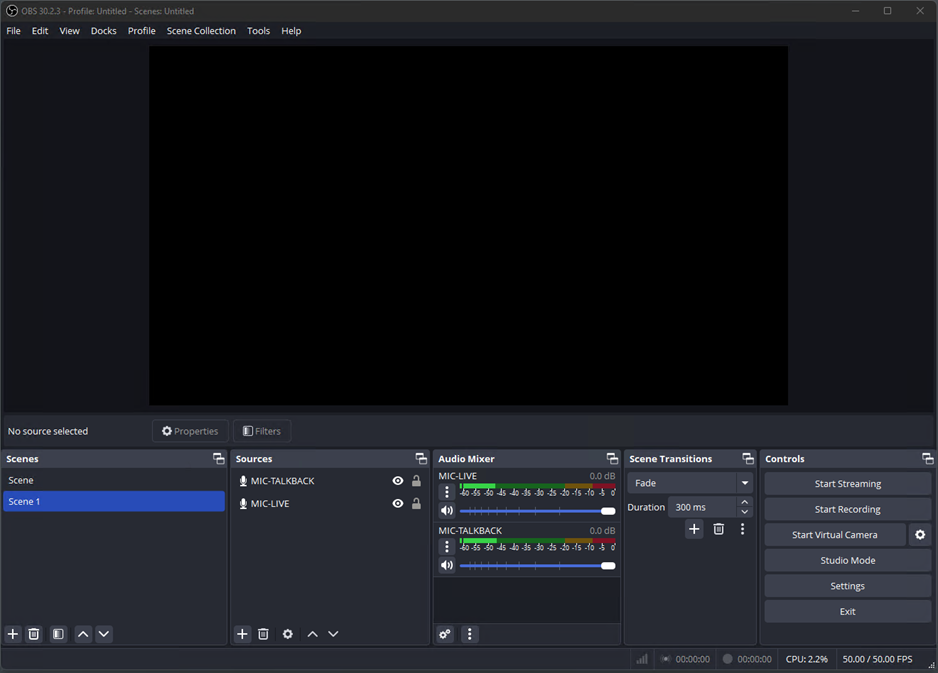Enter Studio Mode

click(x=847, y=561)
